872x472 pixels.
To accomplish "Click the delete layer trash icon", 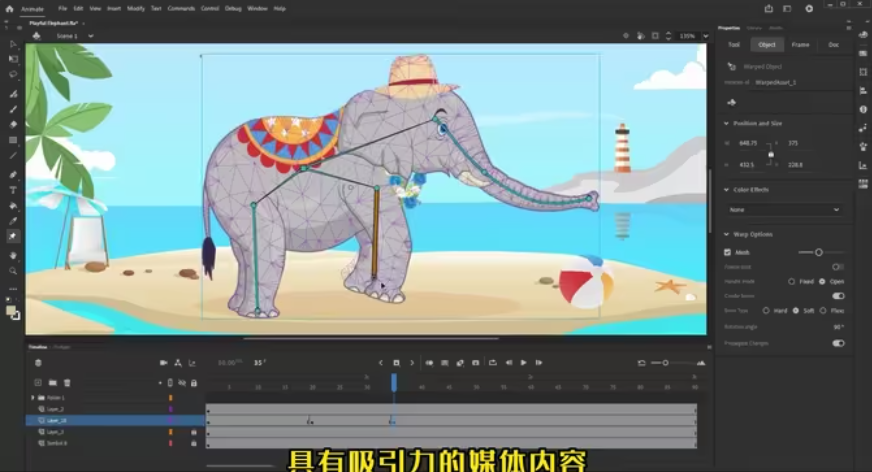I will 67,382.
